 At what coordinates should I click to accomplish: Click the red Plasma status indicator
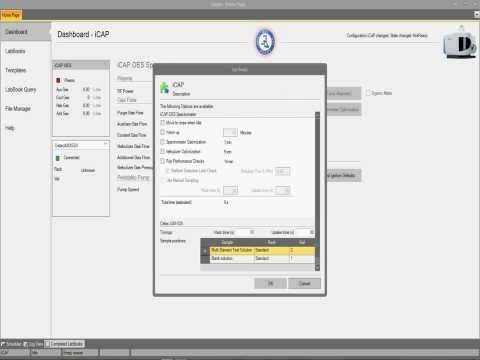[x=58, y=80]
